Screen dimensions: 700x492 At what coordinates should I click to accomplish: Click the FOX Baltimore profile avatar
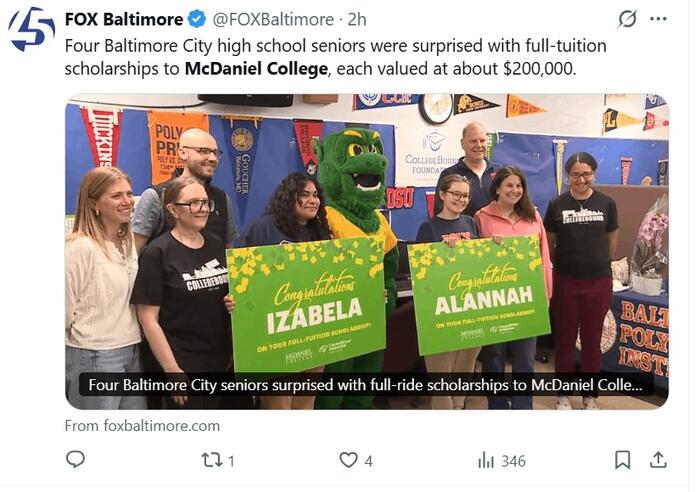click(x=31, y=28)
